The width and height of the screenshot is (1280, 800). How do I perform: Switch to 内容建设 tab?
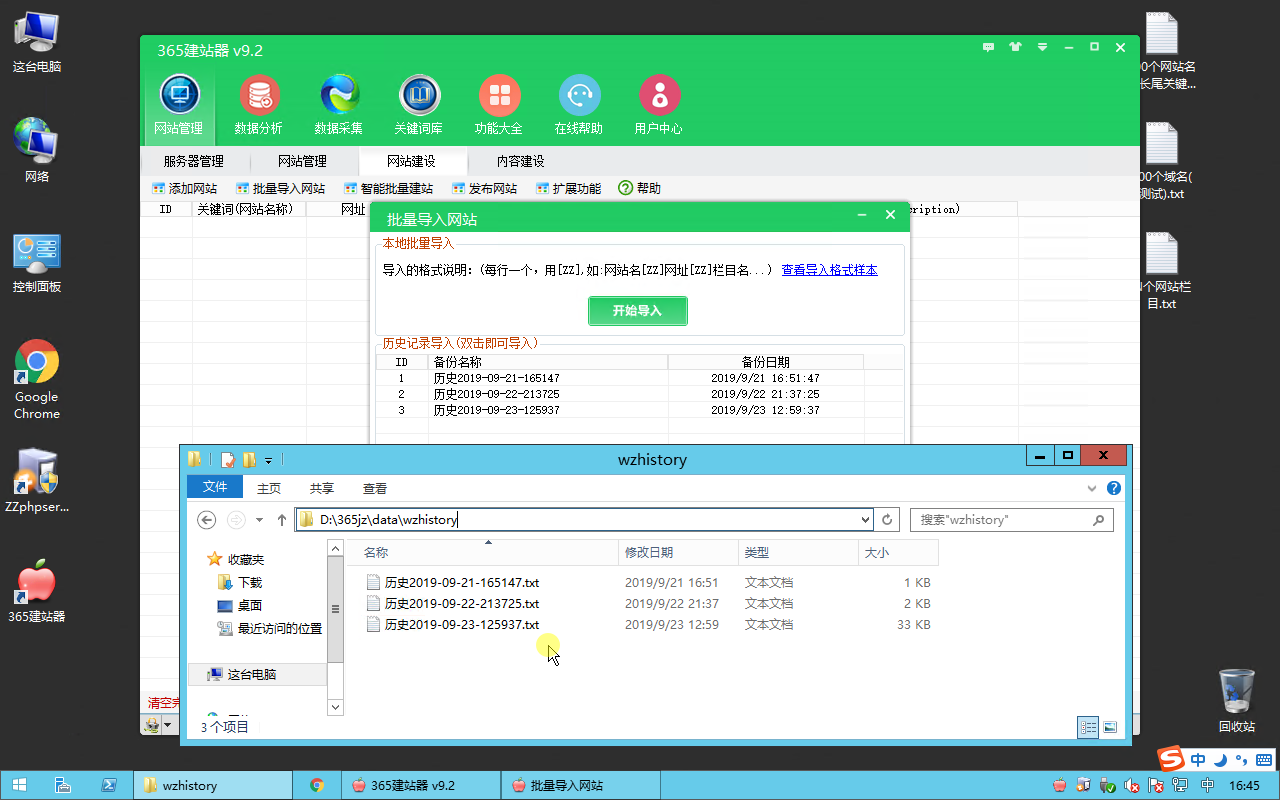(x=521, y=161)
